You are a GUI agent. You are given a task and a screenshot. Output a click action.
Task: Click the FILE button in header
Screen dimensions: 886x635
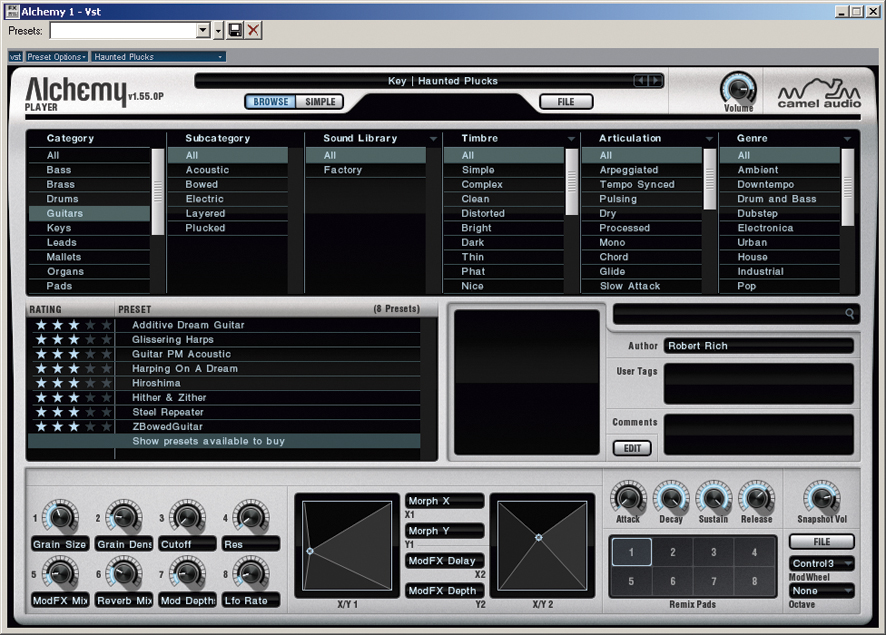566,102
